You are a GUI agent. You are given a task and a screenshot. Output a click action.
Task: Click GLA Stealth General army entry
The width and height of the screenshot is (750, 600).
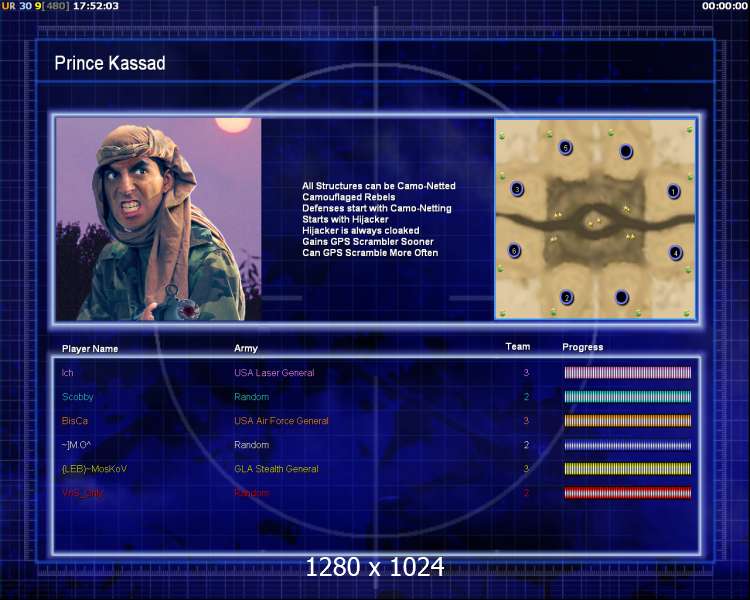pyautogui.click(x=276, y=469)
